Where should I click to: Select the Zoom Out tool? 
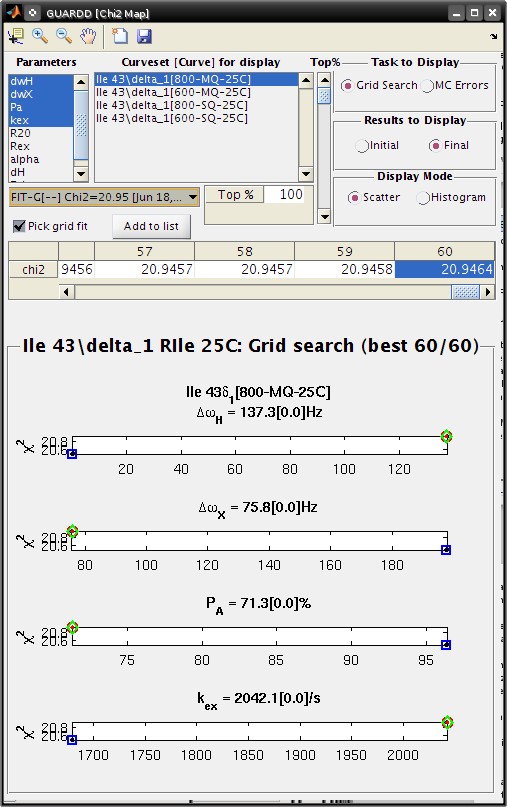(x=64, y=36)
